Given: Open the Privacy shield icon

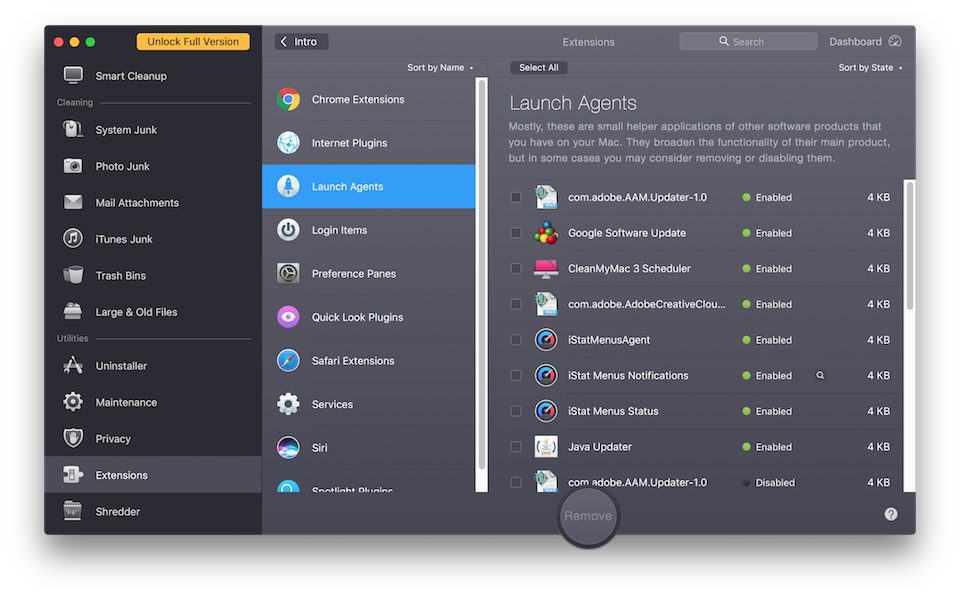Looking at the screenshot, I should (x=73, y=438).
